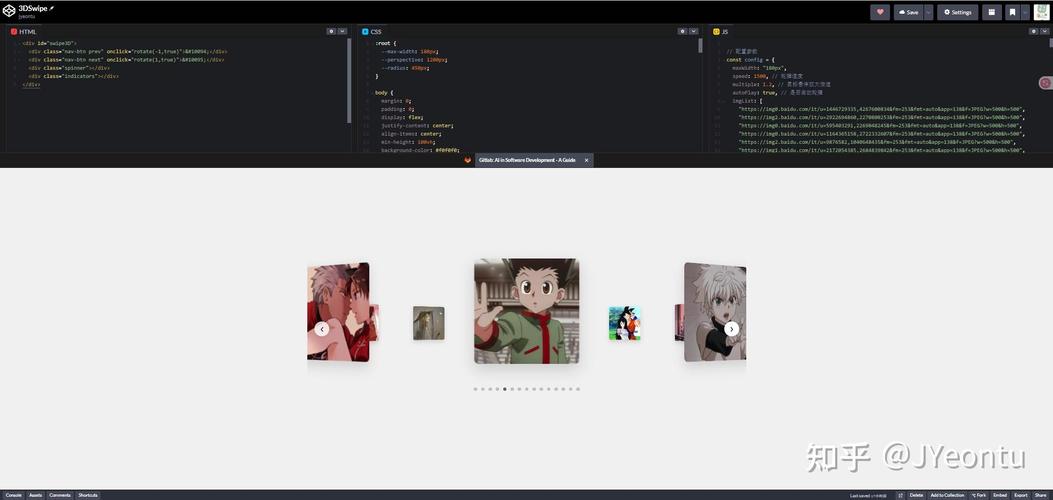Add to Collection button
1053x500 pixels.
pyautogui.click(x=947, y=495)
